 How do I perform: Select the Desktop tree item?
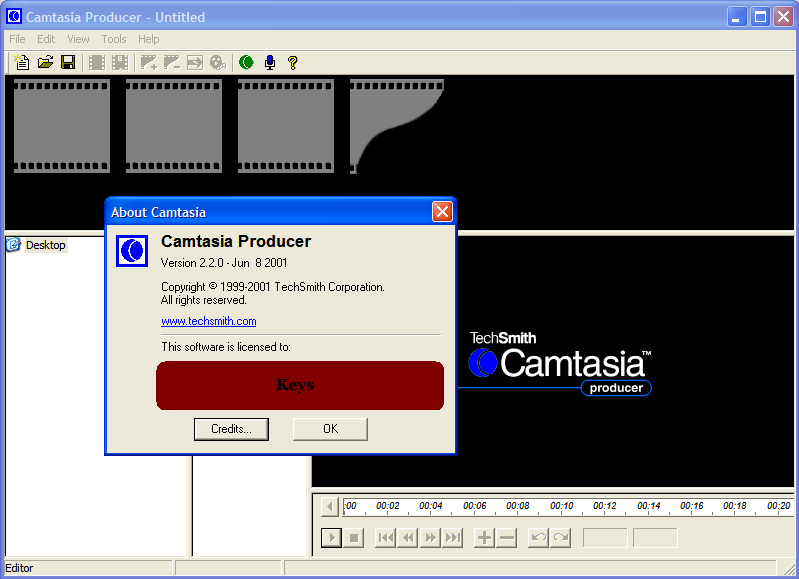[x=45, y=245]
